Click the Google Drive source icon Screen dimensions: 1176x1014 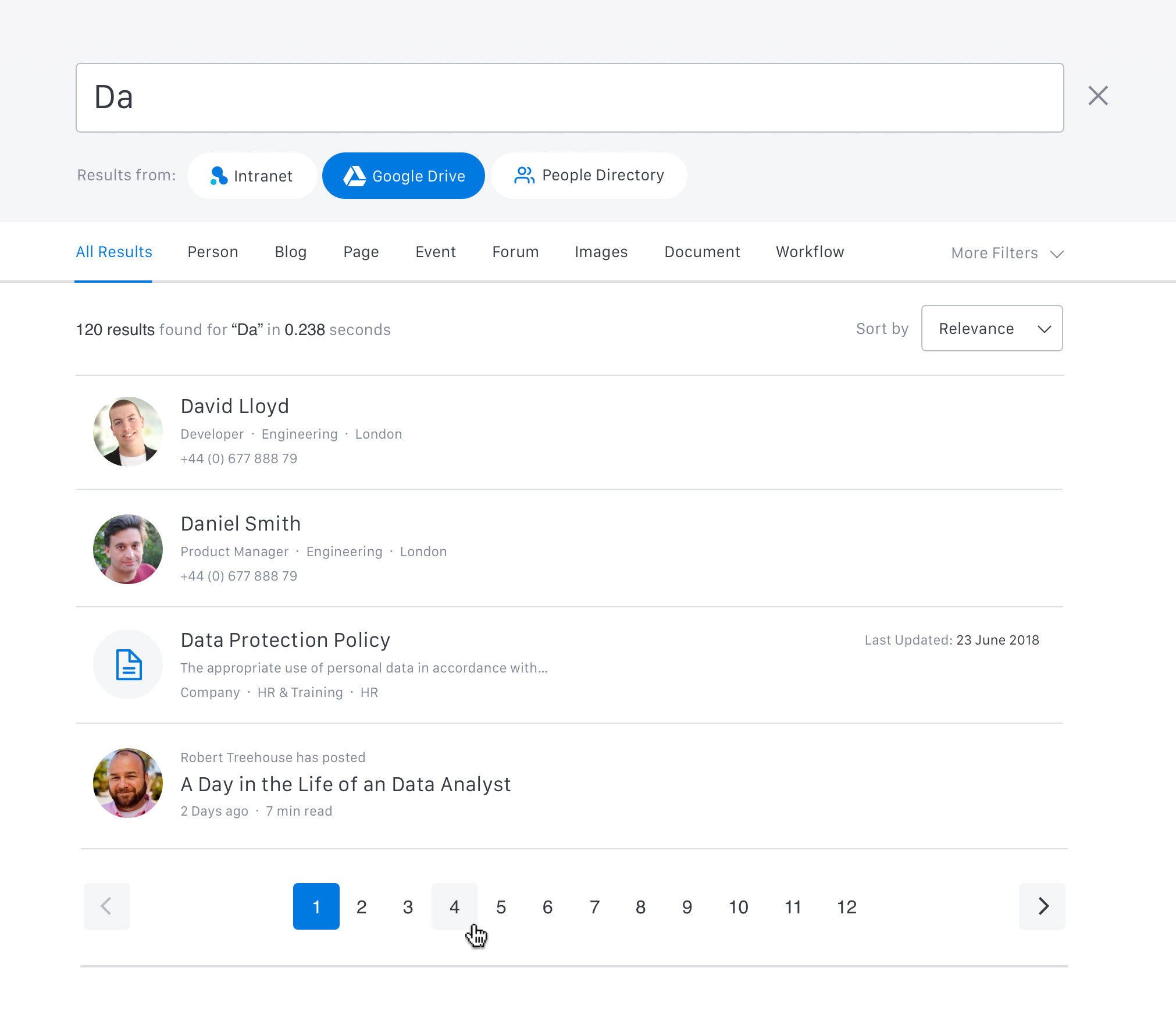tap(356, 175)
